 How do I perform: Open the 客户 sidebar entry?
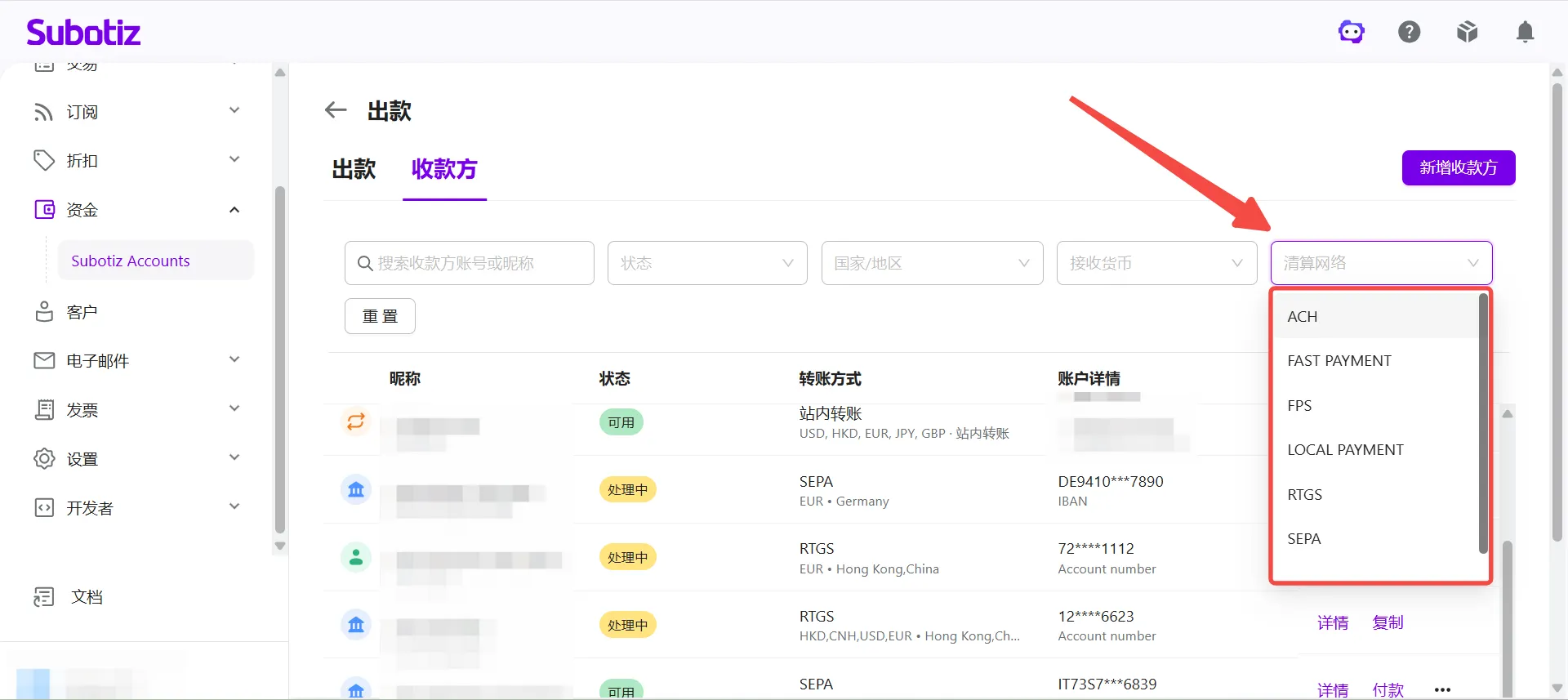point(82,312)
